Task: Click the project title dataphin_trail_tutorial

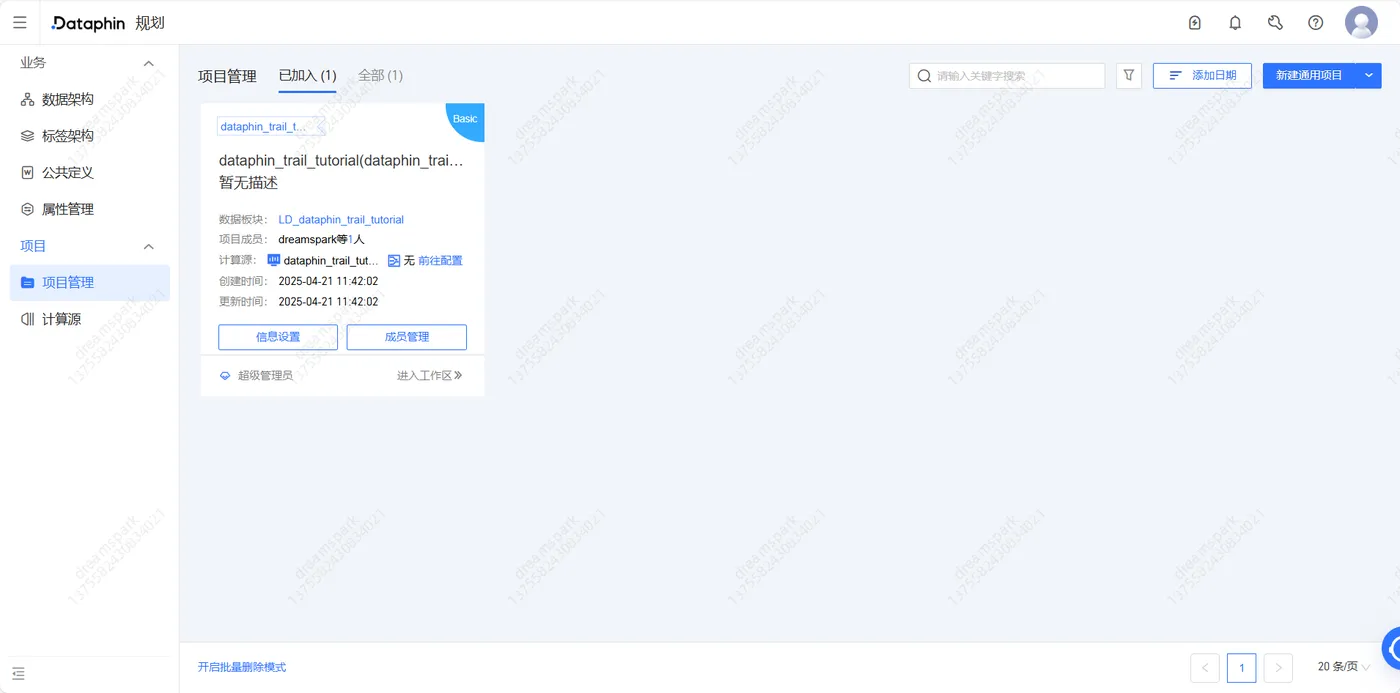Action: click(x=341, y=160)
